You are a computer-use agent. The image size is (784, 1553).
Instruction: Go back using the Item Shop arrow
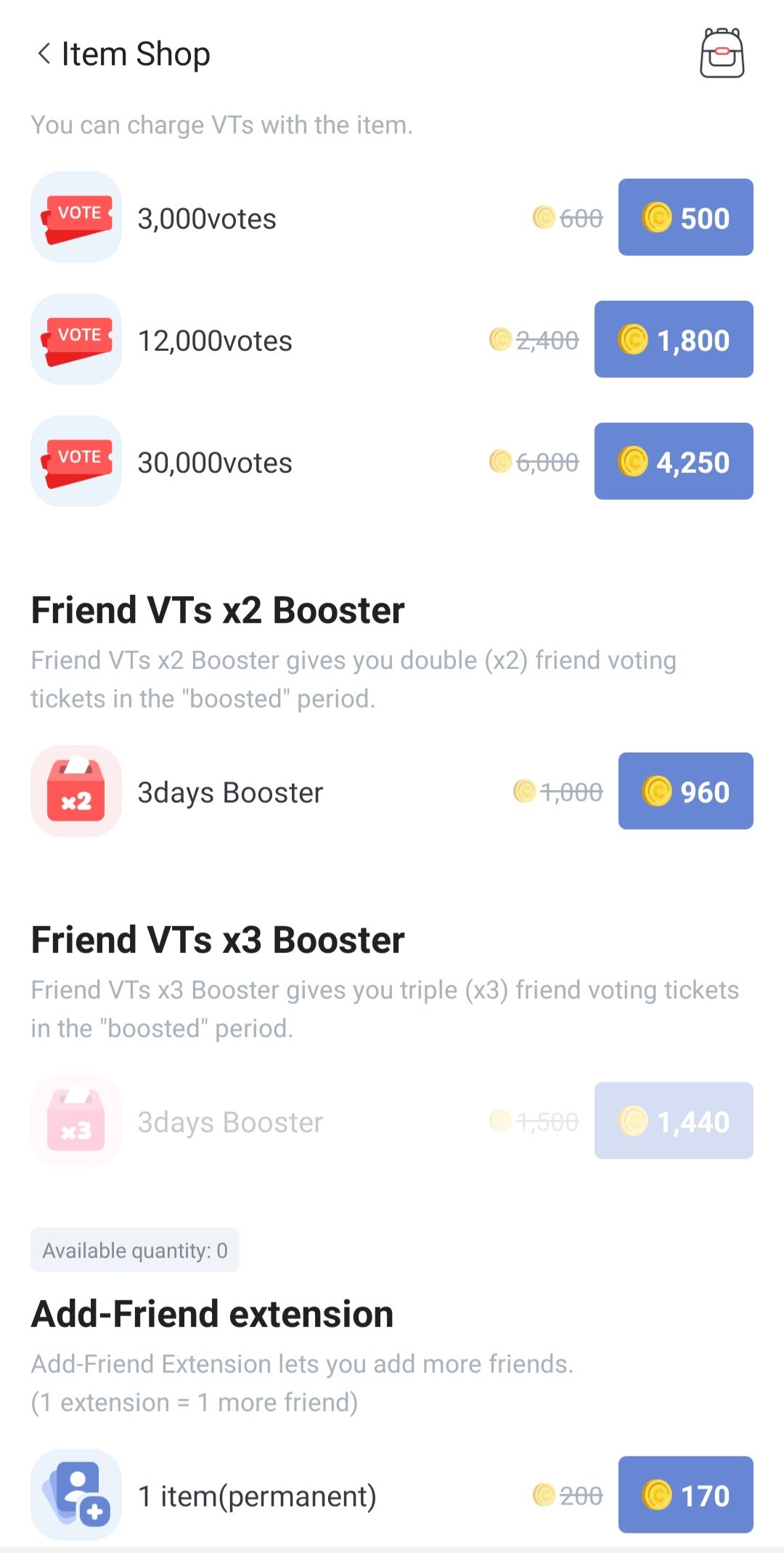(44, 54)
